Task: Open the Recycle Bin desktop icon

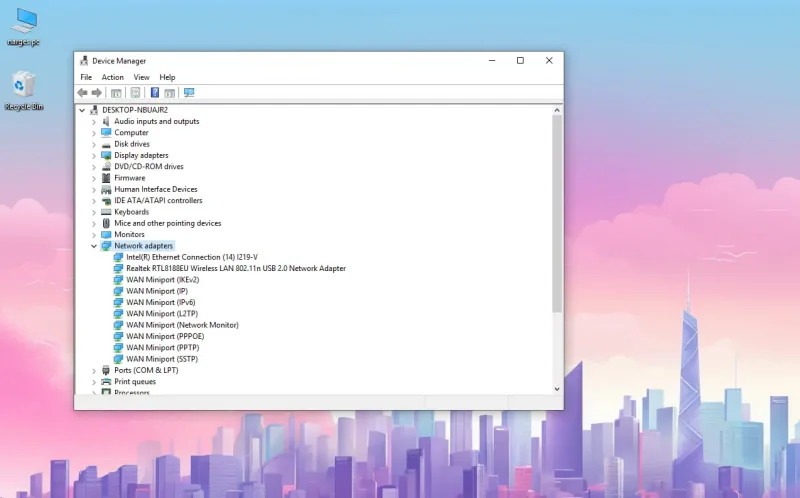Action: coord(24,91)
